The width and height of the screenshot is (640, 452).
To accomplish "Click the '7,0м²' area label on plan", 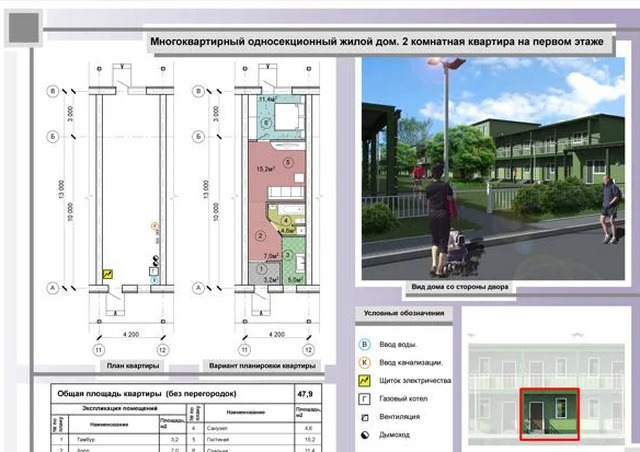I will (x=271, y=256).
